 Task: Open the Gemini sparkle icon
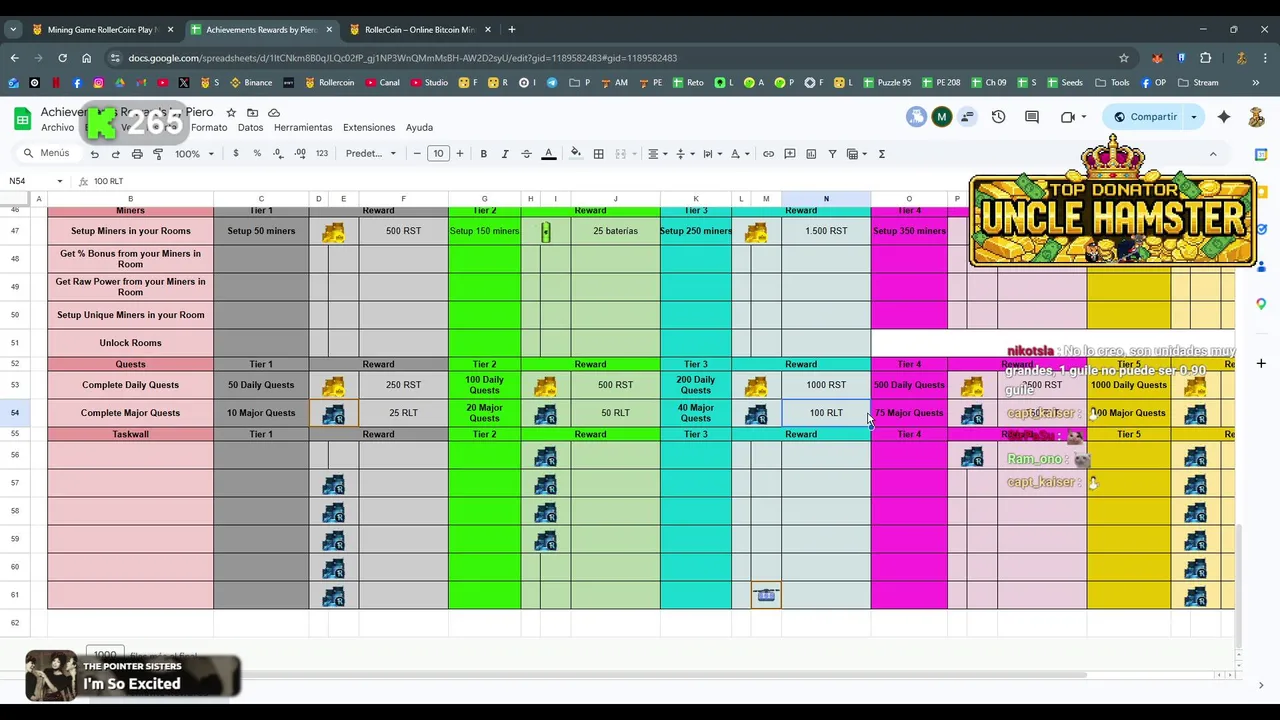1224,117
